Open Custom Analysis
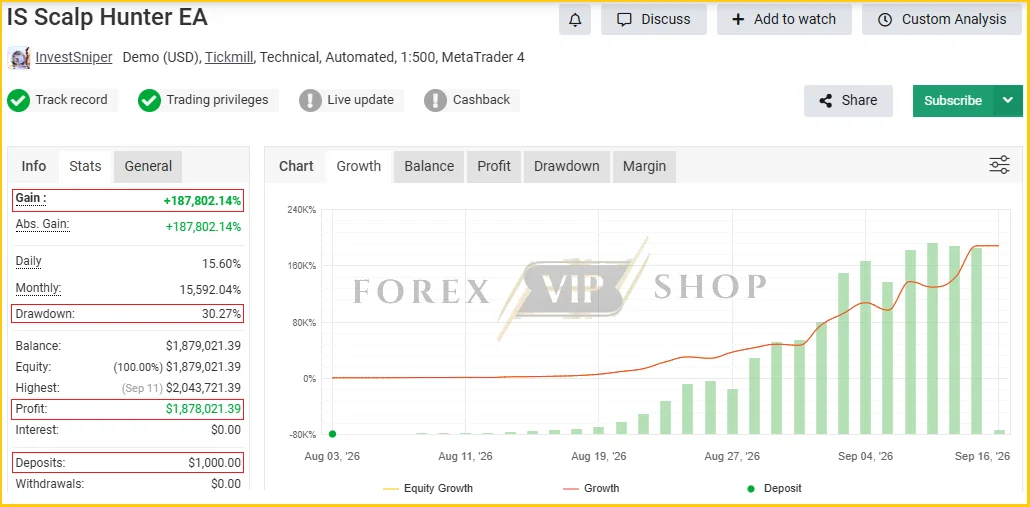Image resolution: width=1030 pixels, height=507 pixels. pos(943,20)
